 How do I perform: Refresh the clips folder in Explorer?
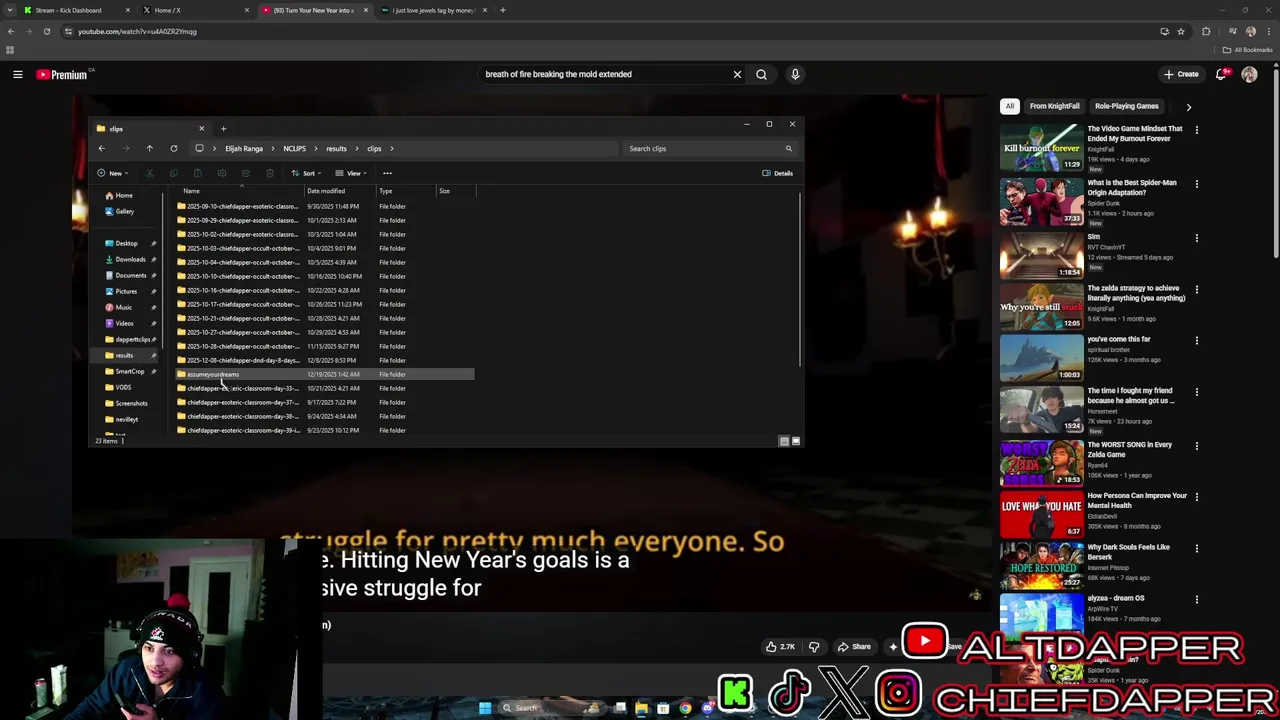173,148
